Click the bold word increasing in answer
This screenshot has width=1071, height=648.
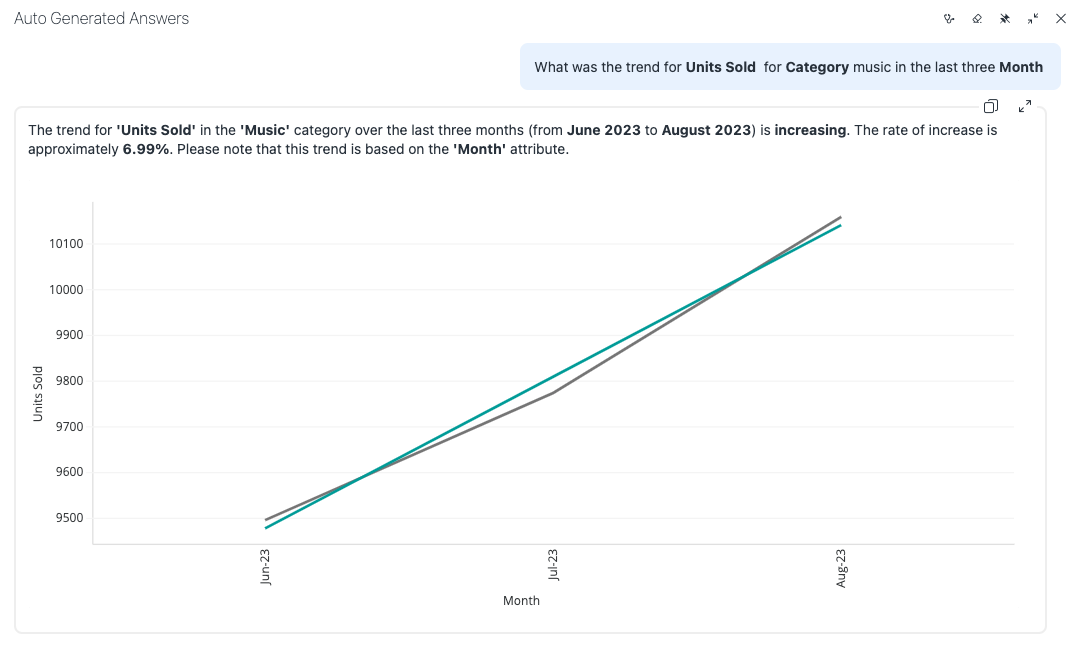(810, 130)
